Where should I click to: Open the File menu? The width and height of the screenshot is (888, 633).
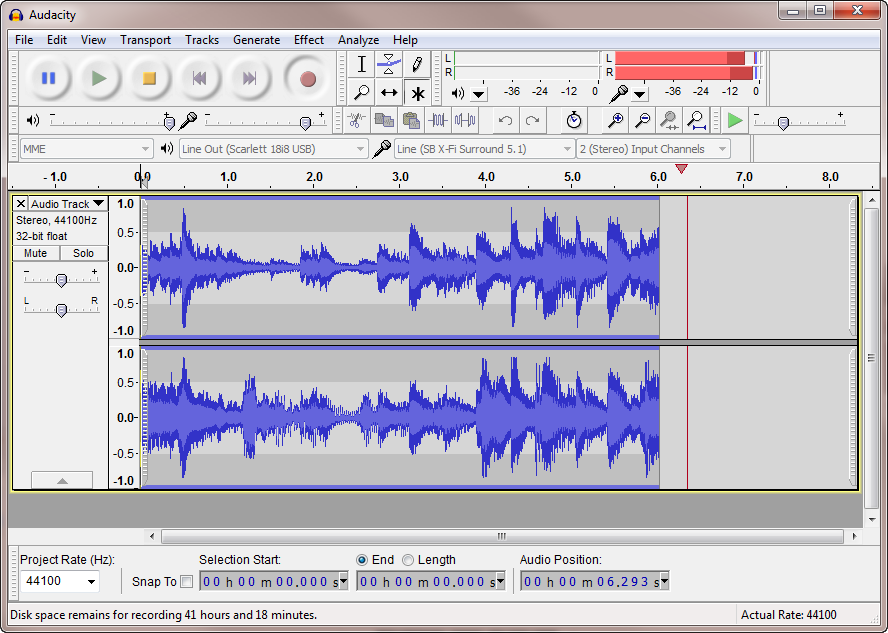24,40
